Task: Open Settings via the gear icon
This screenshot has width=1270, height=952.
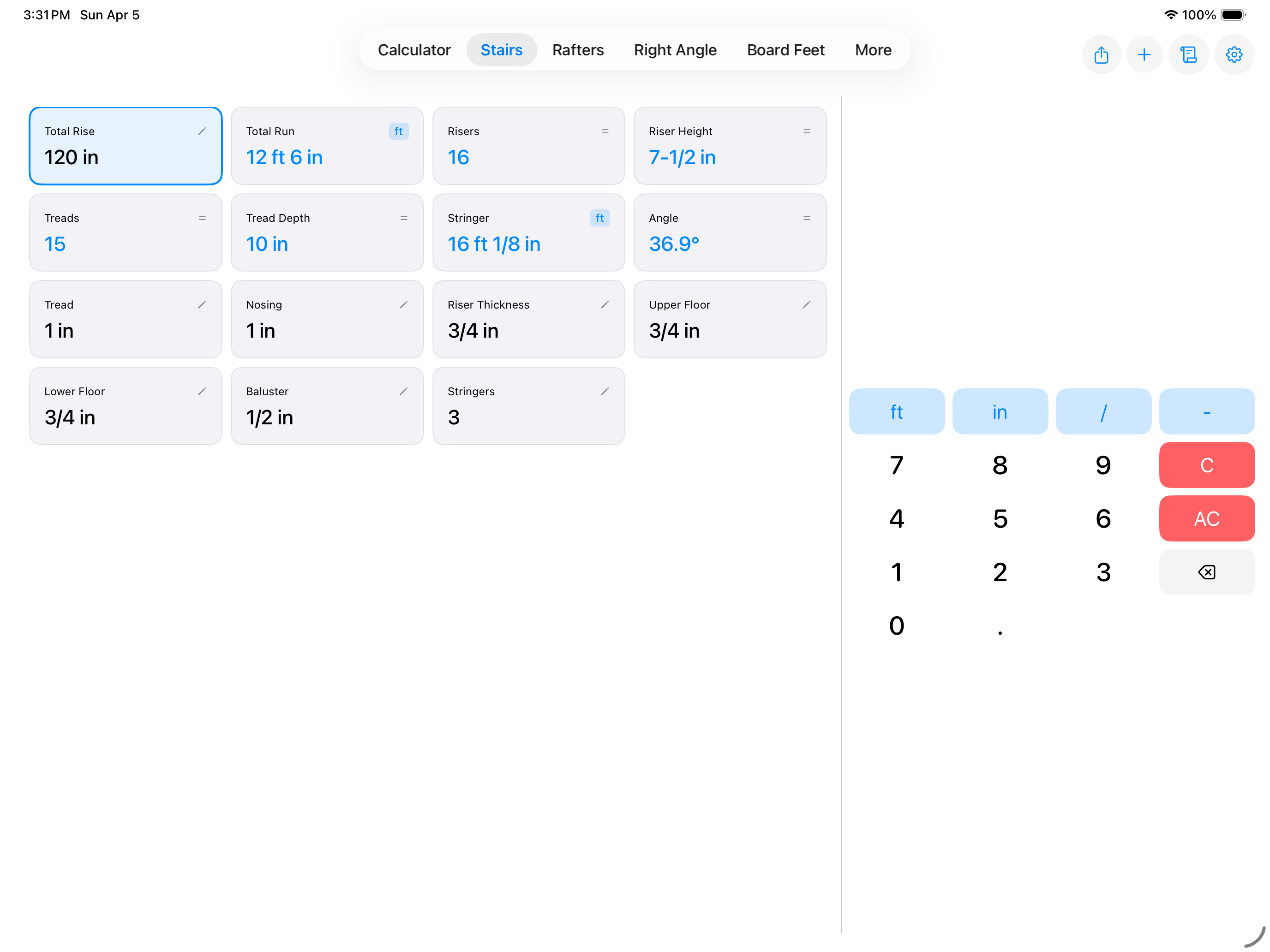Action: pyautogui.click(x=1234, y=54)
